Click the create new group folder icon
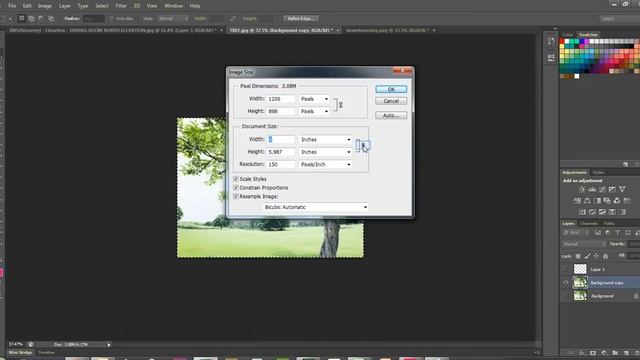 [615, 353]
